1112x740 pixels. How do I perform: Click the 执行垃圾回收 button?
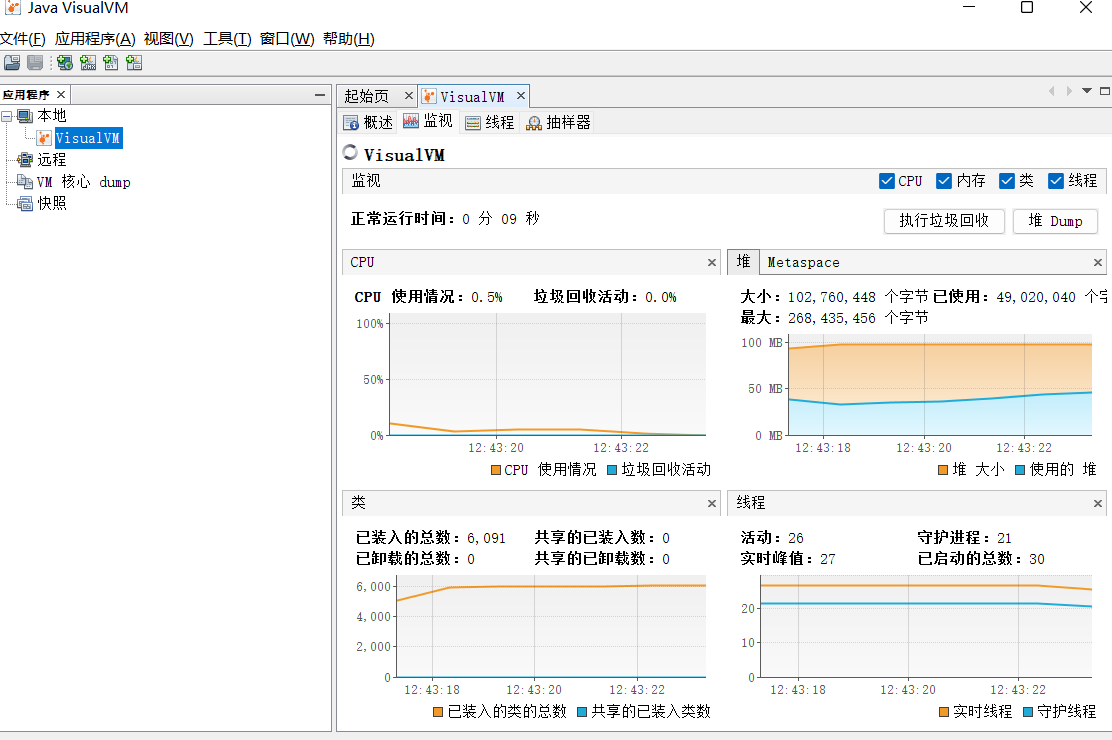coord(944,221)
